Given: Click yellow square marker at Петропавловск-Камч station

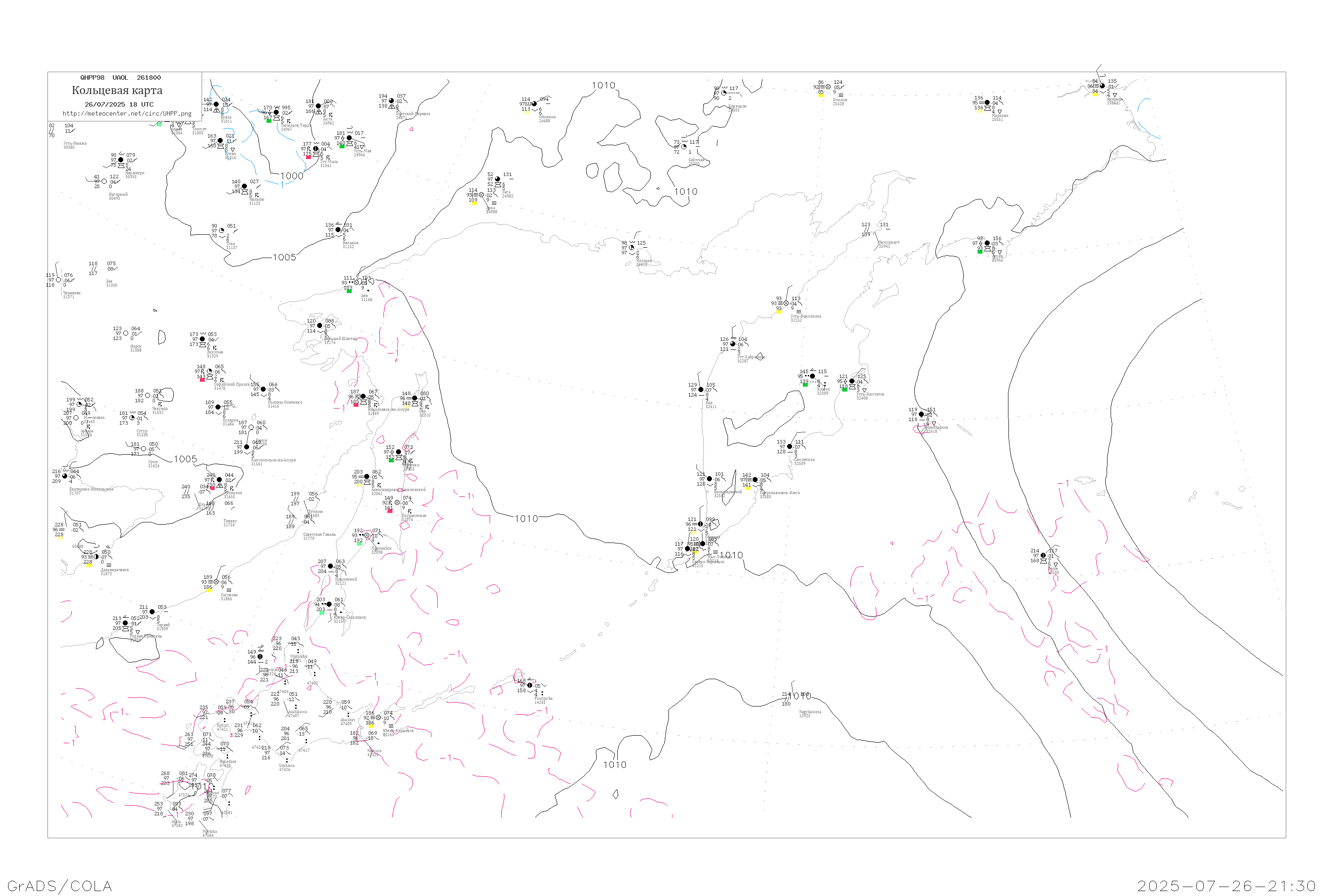Looking at the screenshot, I should click(x=747, y=488).
